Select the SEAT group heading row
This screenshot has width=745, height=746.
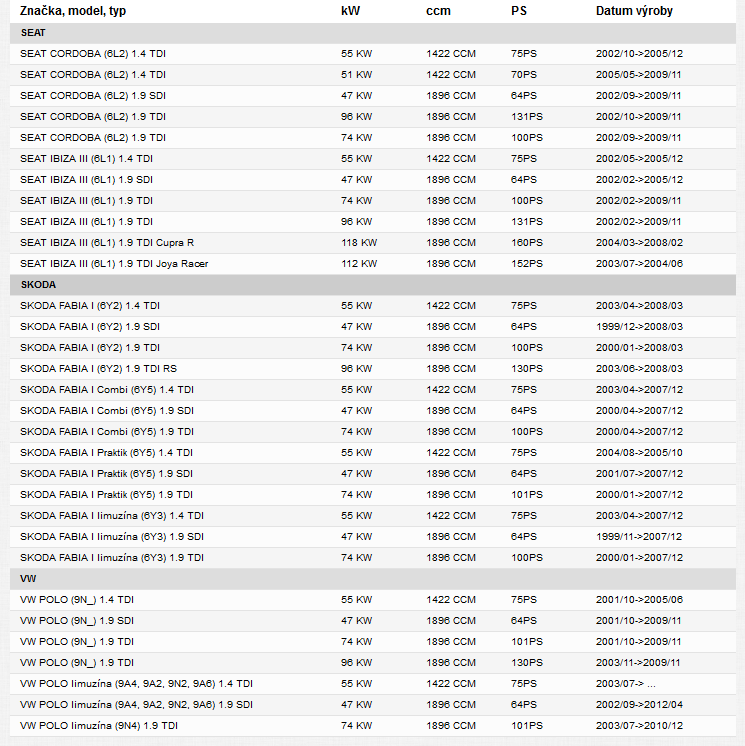(x=372, y=33)
